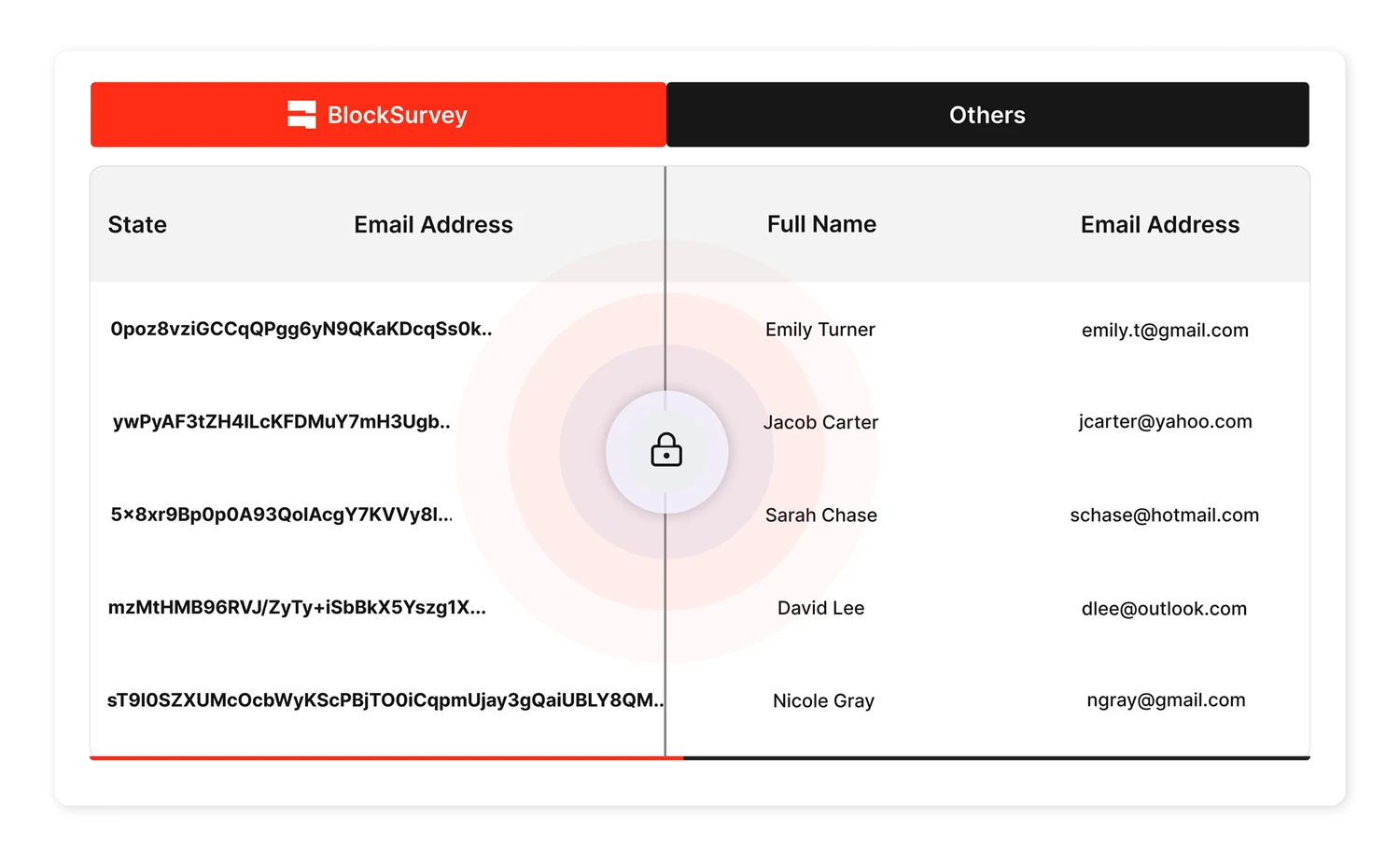The height and width of the screenshot is (847, 1400).
Task: Select encrypted row starting with 5x8xr9Bp
Action: pyautogui.click(x=281, y=515)
